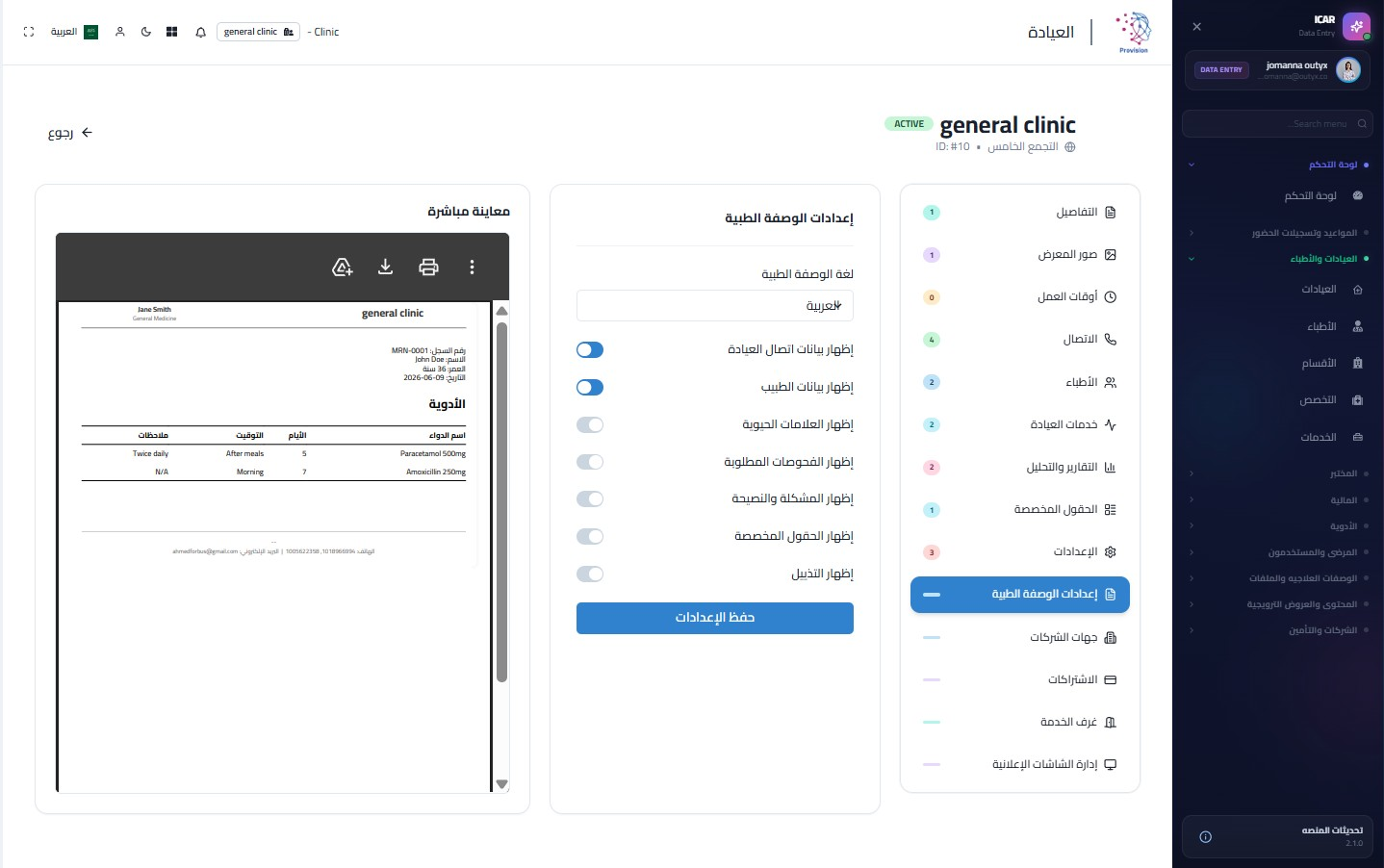Collapse the لوحة التحكم sidebar section
Image resolution: width=1384 pixels, height=868 pixels.
[1278, 165]
